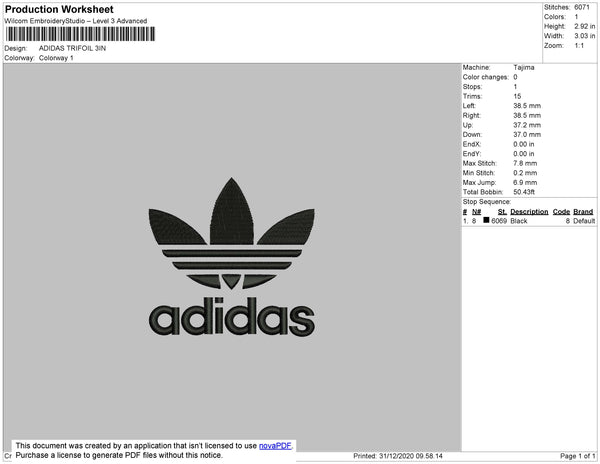Click the EndY value '0.00 in'
600x464 pixels.
click(x=523, y=154)
